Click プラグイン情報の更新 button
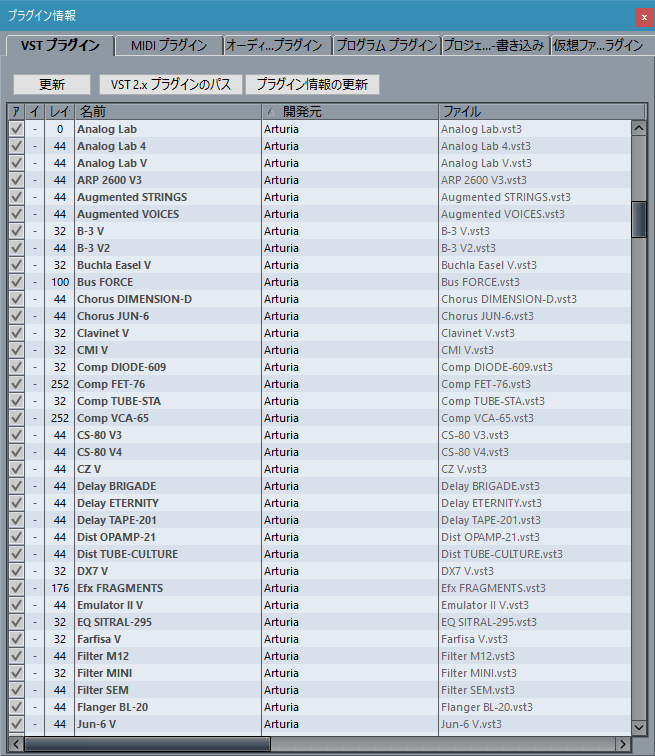The width and height of the screenshot is (655, 756). pos(312,84)
